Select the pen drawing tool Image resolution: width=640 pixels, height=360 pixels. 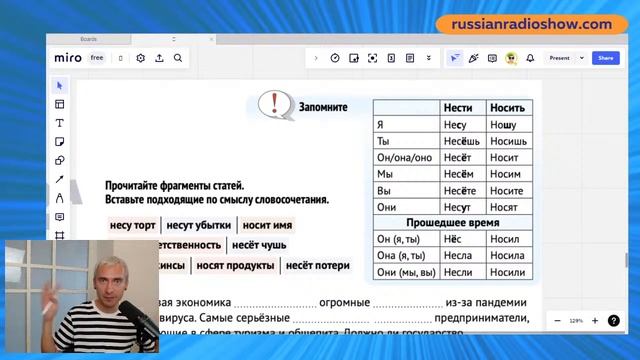point(60,198)
